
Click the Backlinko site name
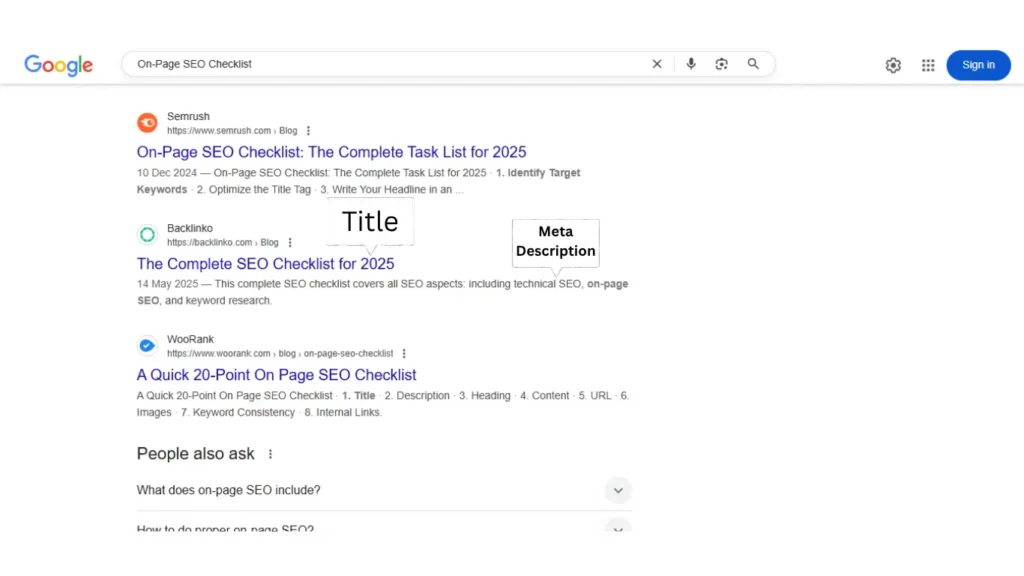click(190, 228)
